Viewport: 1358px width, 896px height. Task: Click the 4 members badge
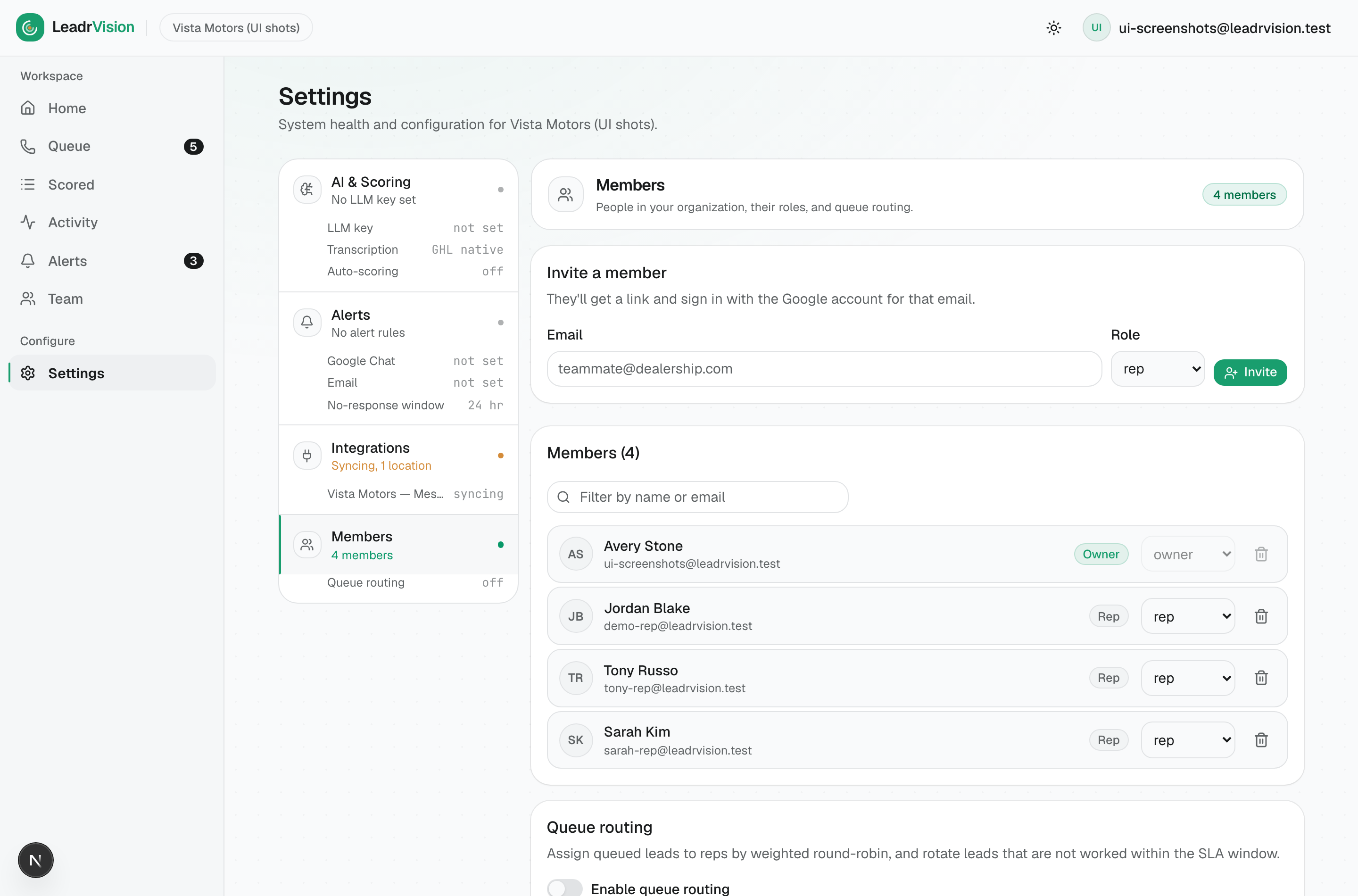point(1244,195)
